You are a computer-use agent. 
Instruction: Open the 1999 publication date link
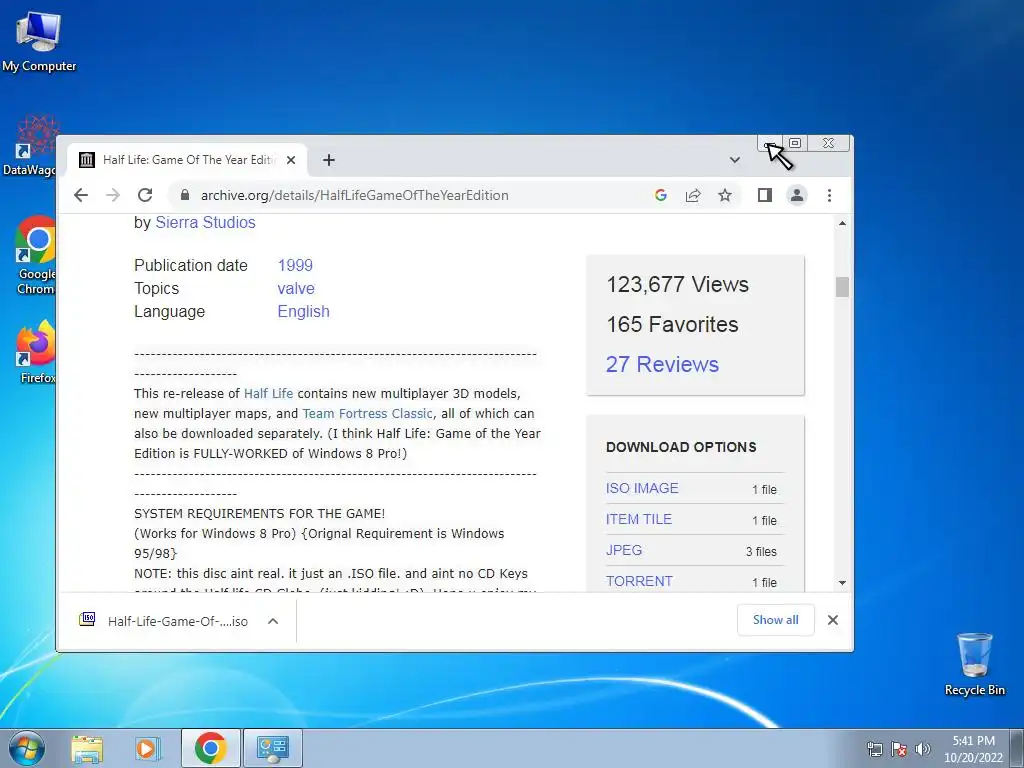295,265
